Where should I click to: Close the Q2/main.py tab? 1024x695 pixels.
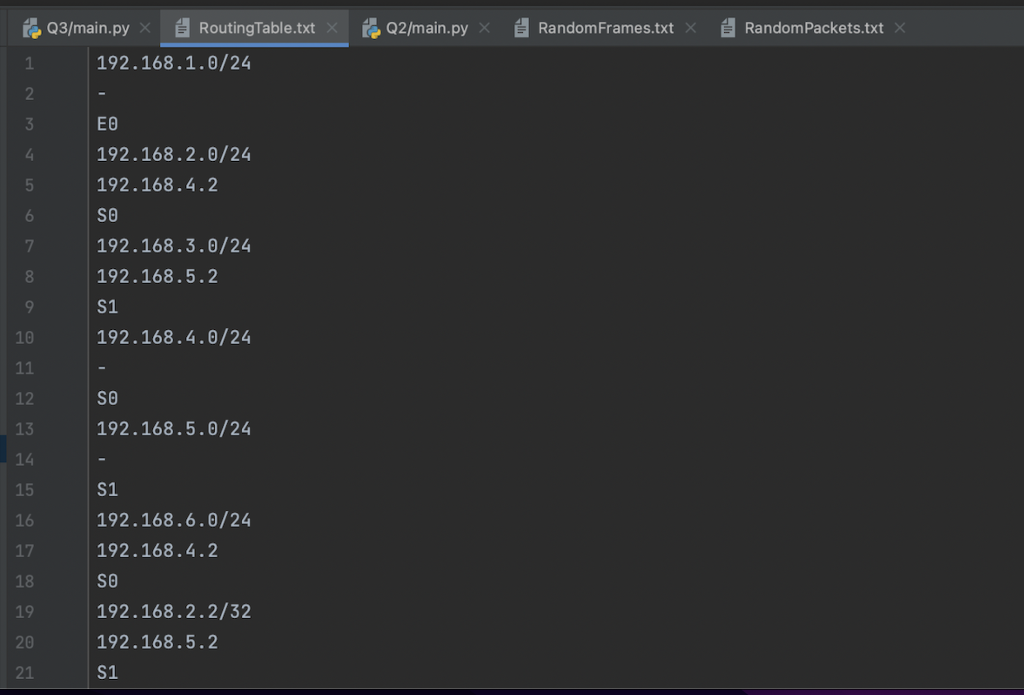click(484, 28)
